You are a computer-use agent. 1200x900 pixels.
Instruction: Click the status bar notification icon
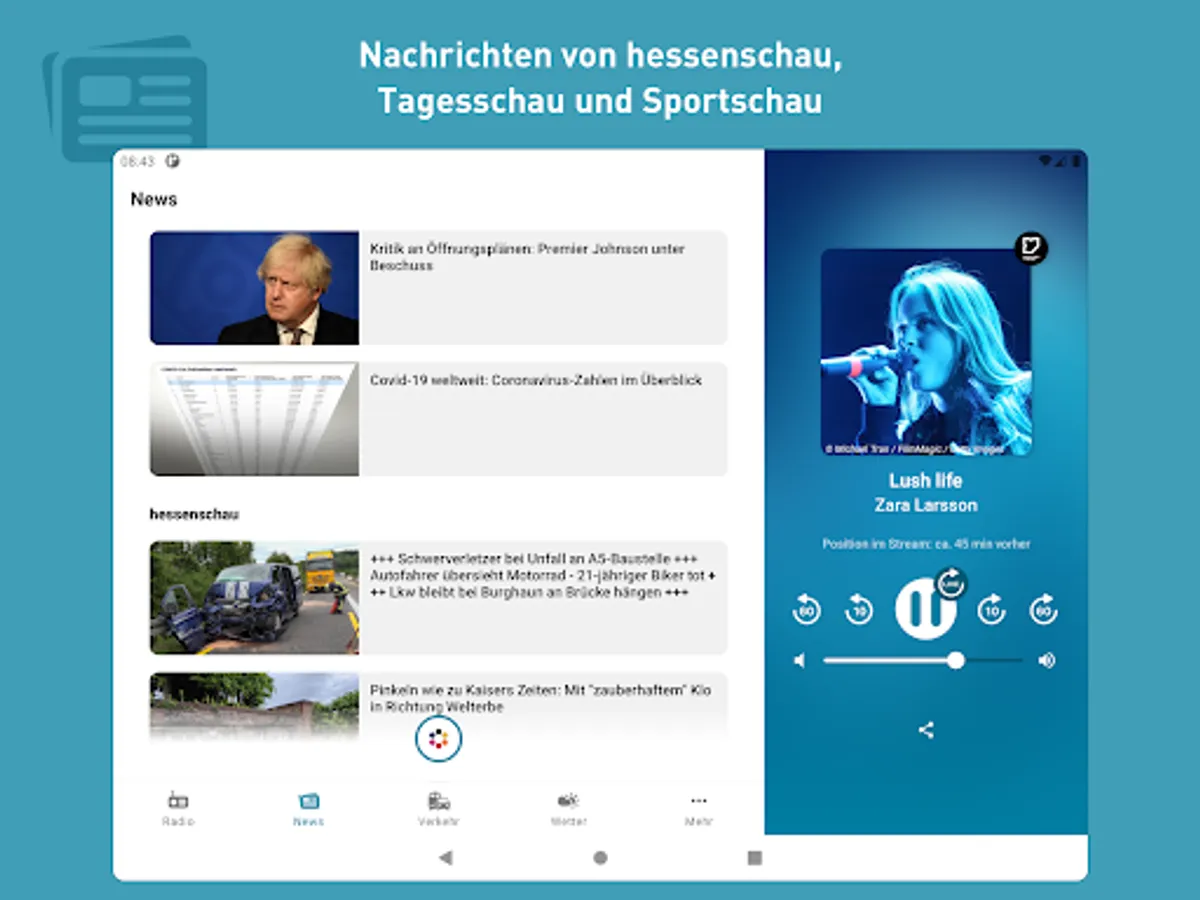172,160
